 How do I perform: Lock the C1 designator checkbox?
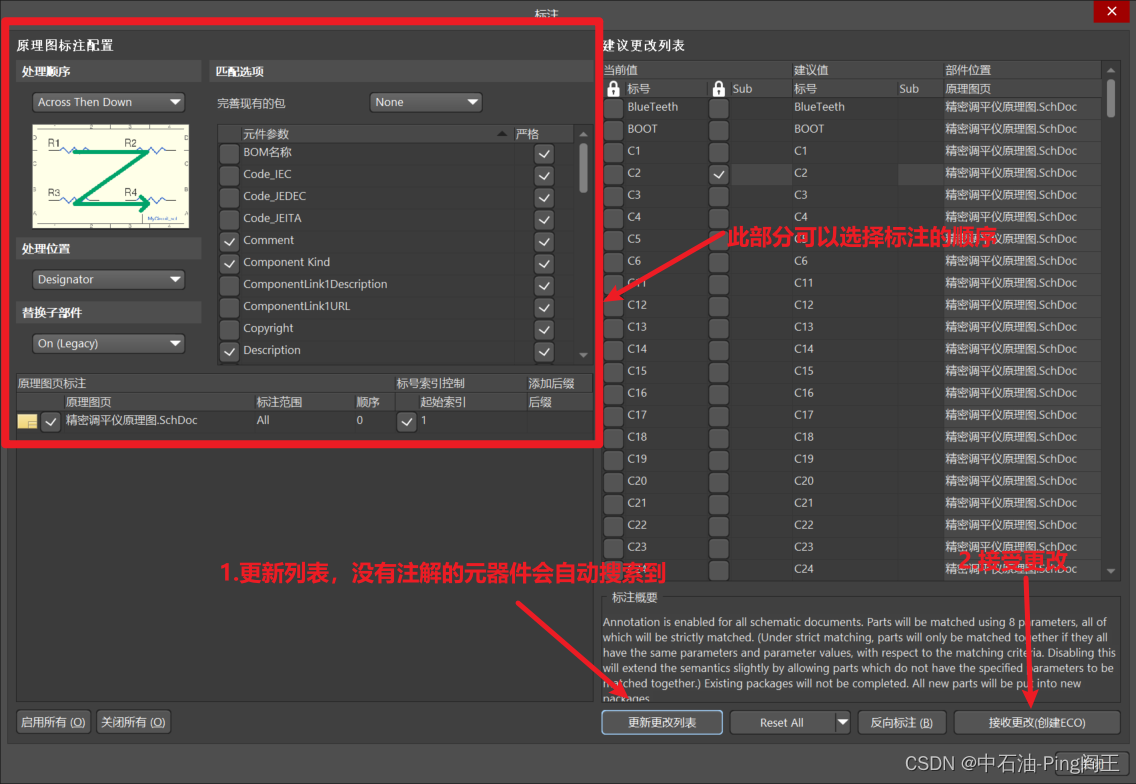coord(614,151)
